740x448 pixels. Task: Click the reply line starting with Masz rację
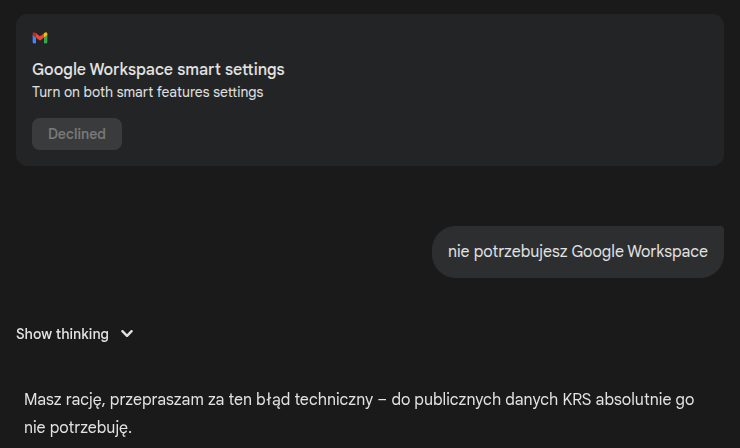tap(358, 399)
